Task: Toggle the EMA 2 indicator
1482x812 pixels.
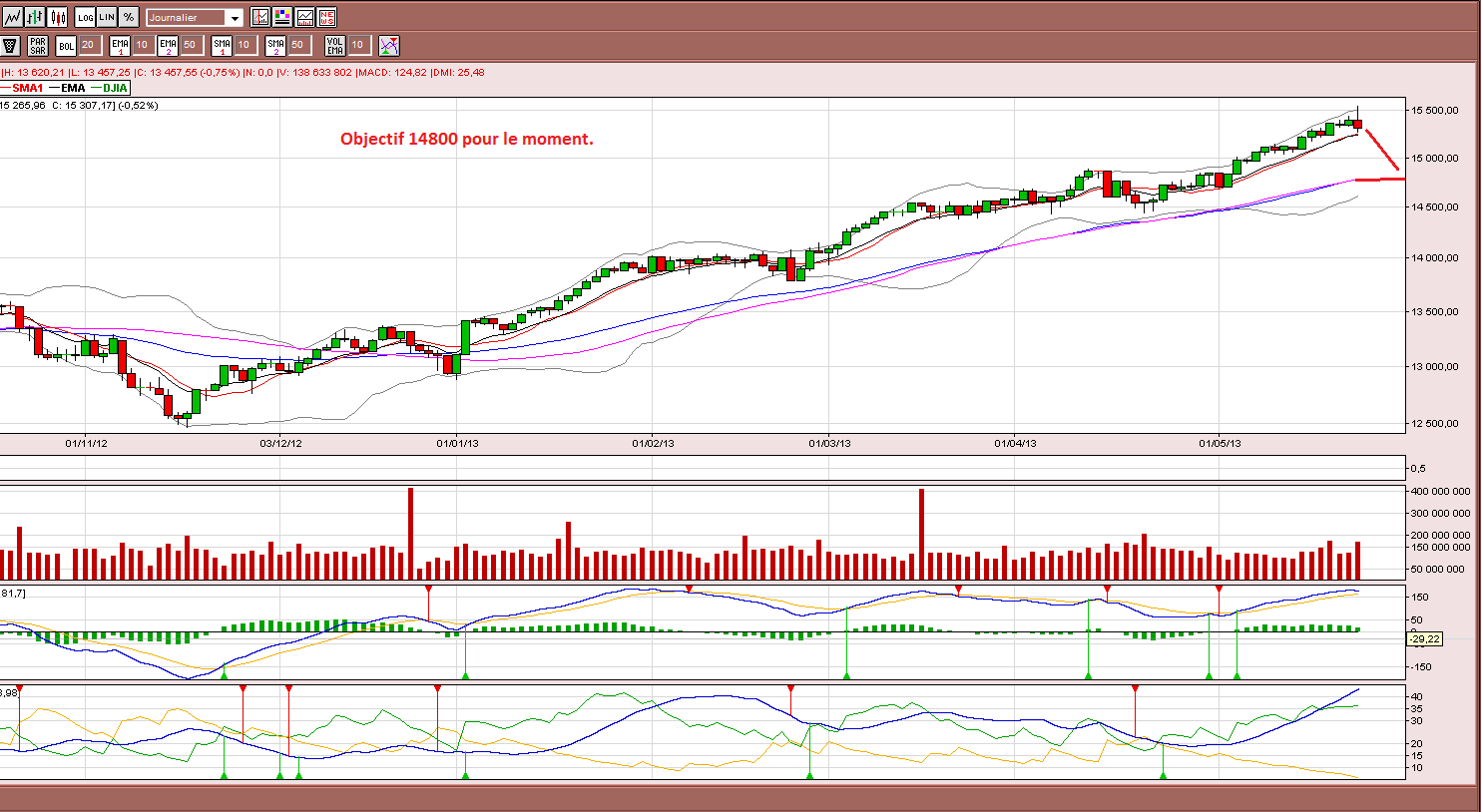Action: pyautogui.click(x=168, y=45)
